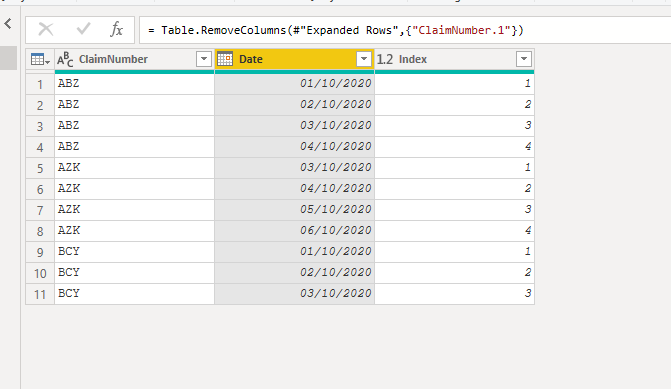This screenshot has width=671, height=389.
Task: Open ClaimNumber column filter dropdown
Action: click(204, 59)
